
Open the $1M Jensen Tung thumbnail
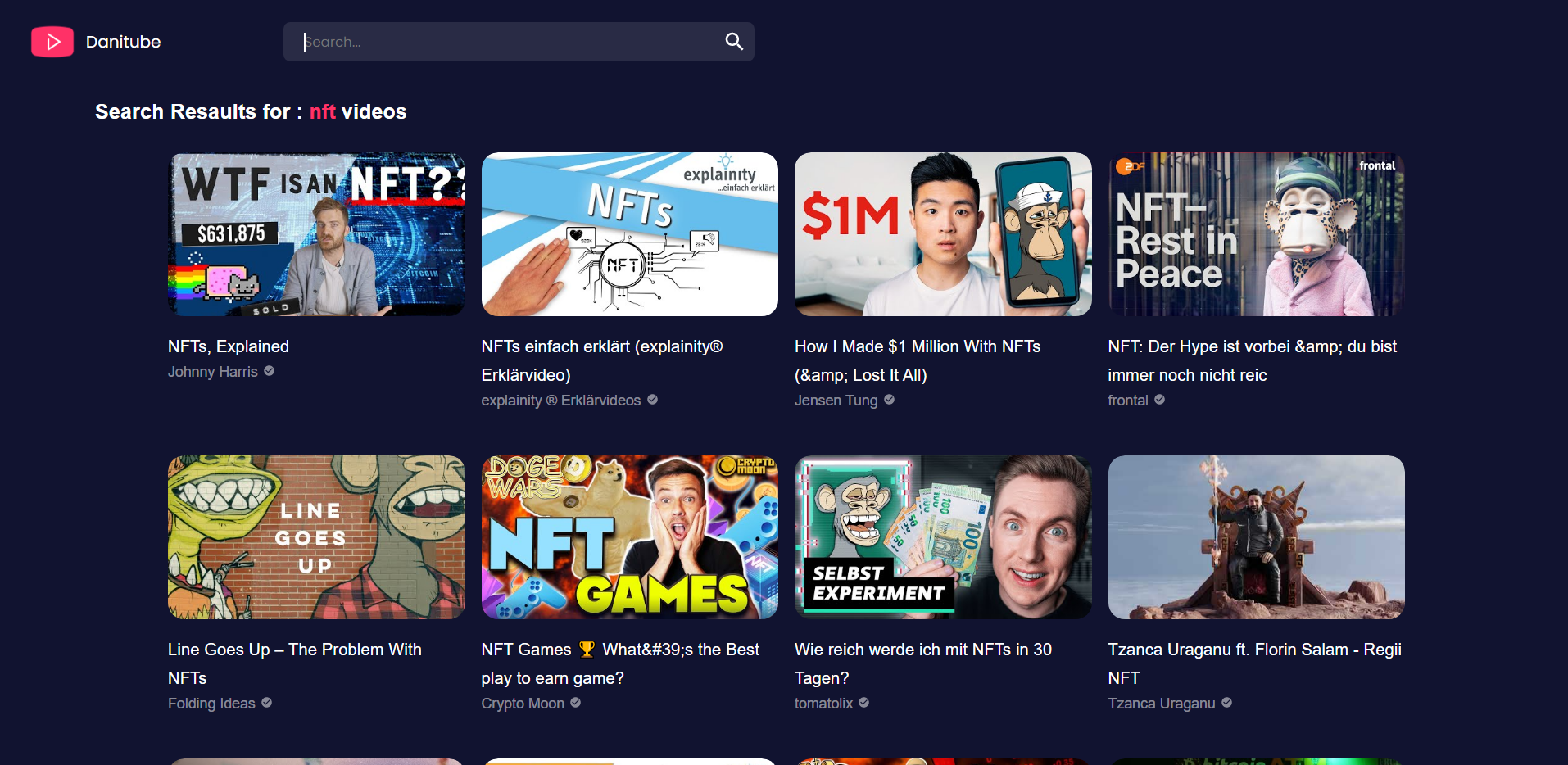[943, 234]
